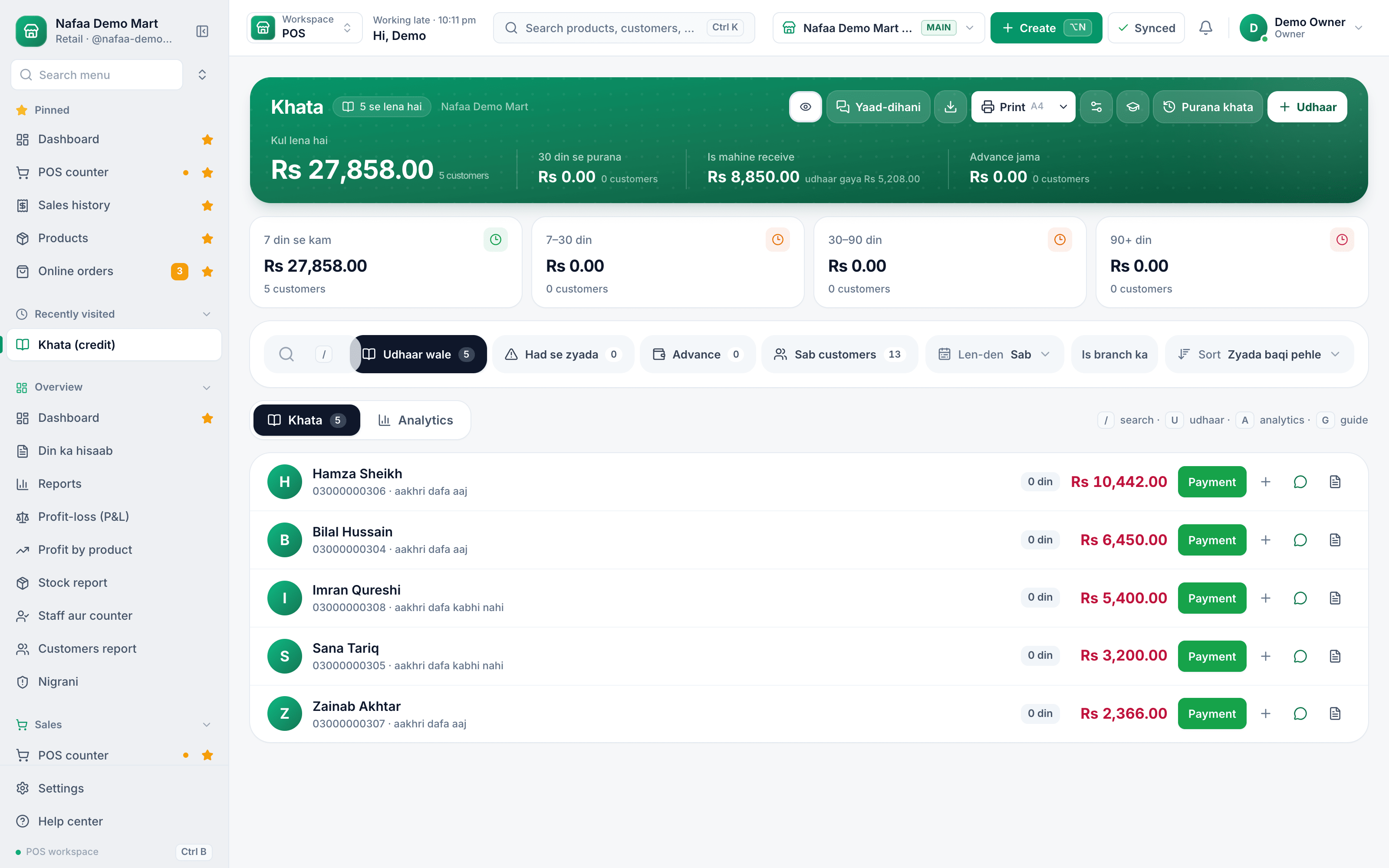
Task: Collapse the sidebar panel icon
Action: [x=202, y=31]
